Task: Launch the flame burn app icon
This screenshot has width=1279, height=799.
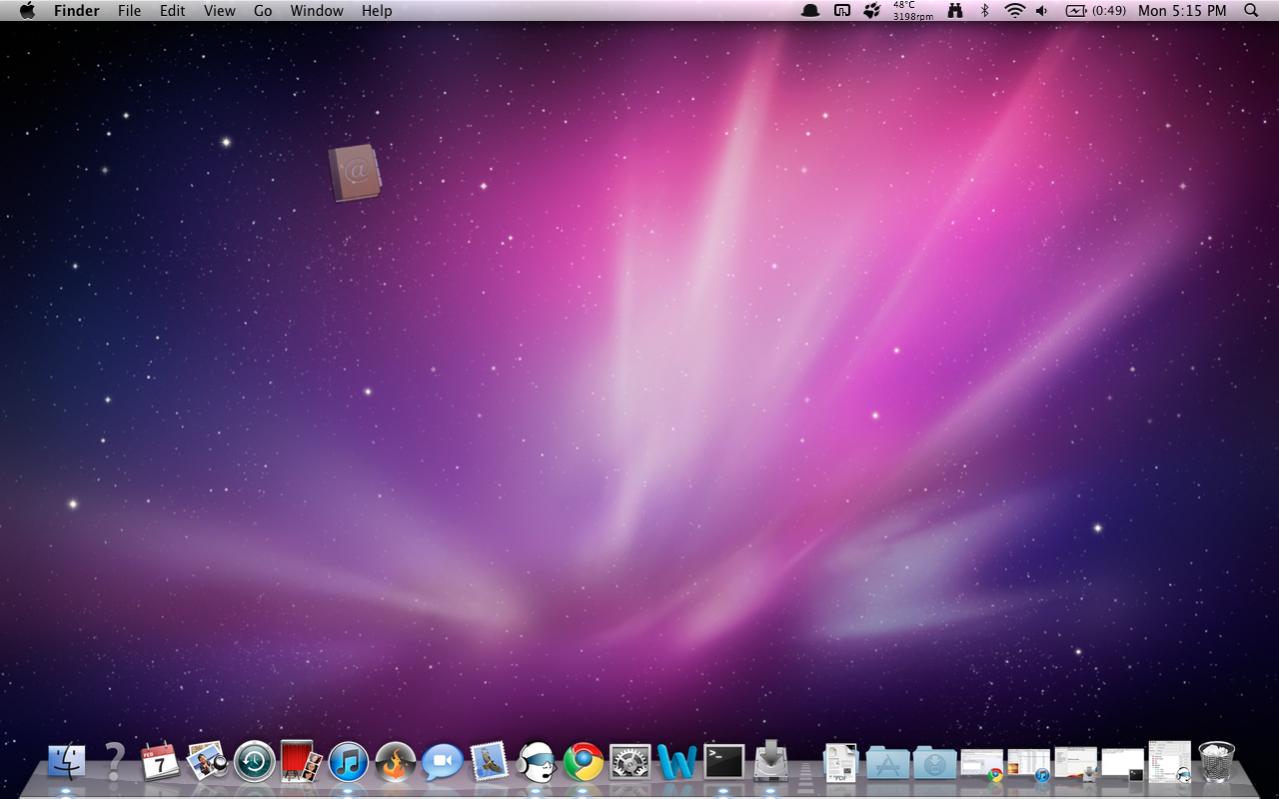Action: (x=395, y=762)
